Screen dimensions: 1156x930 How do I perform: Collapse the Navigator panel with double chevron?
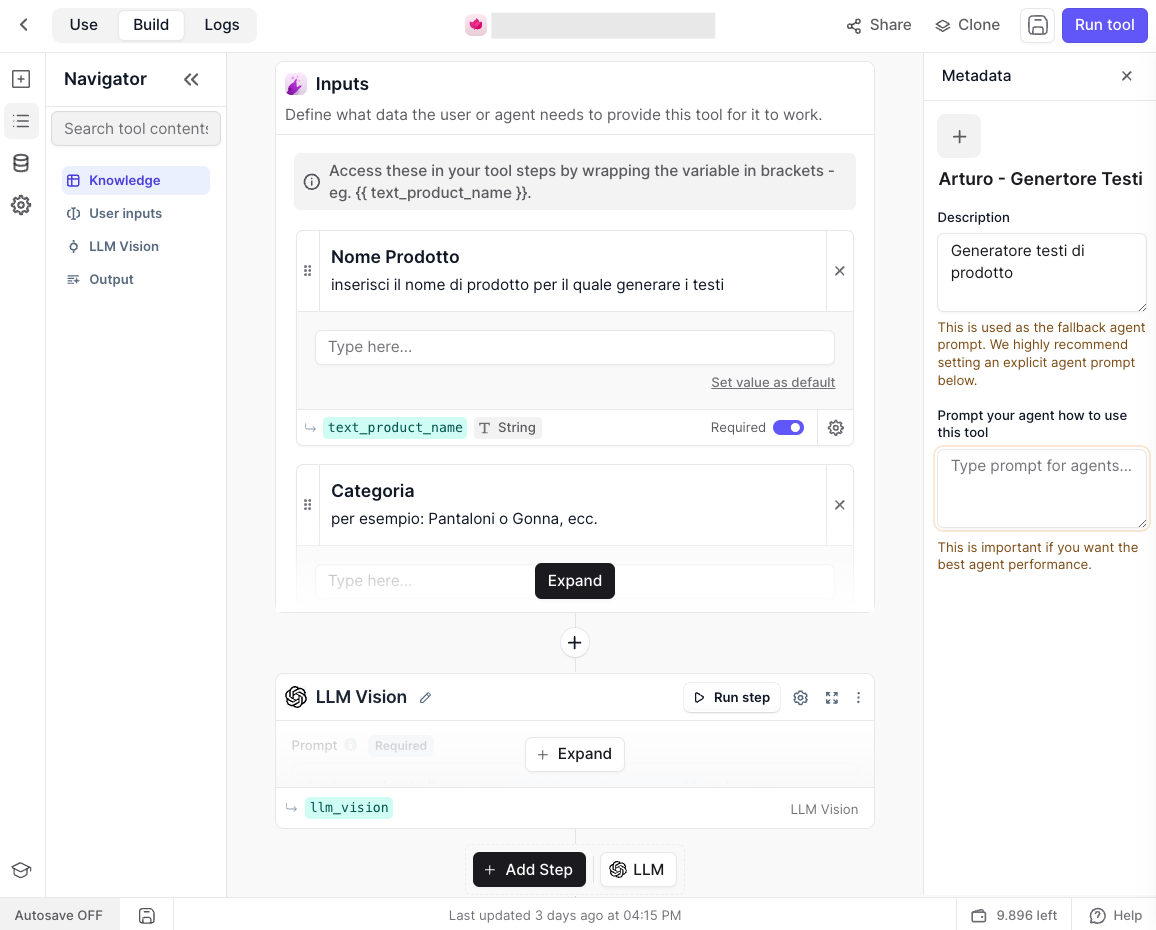[191, 79]
